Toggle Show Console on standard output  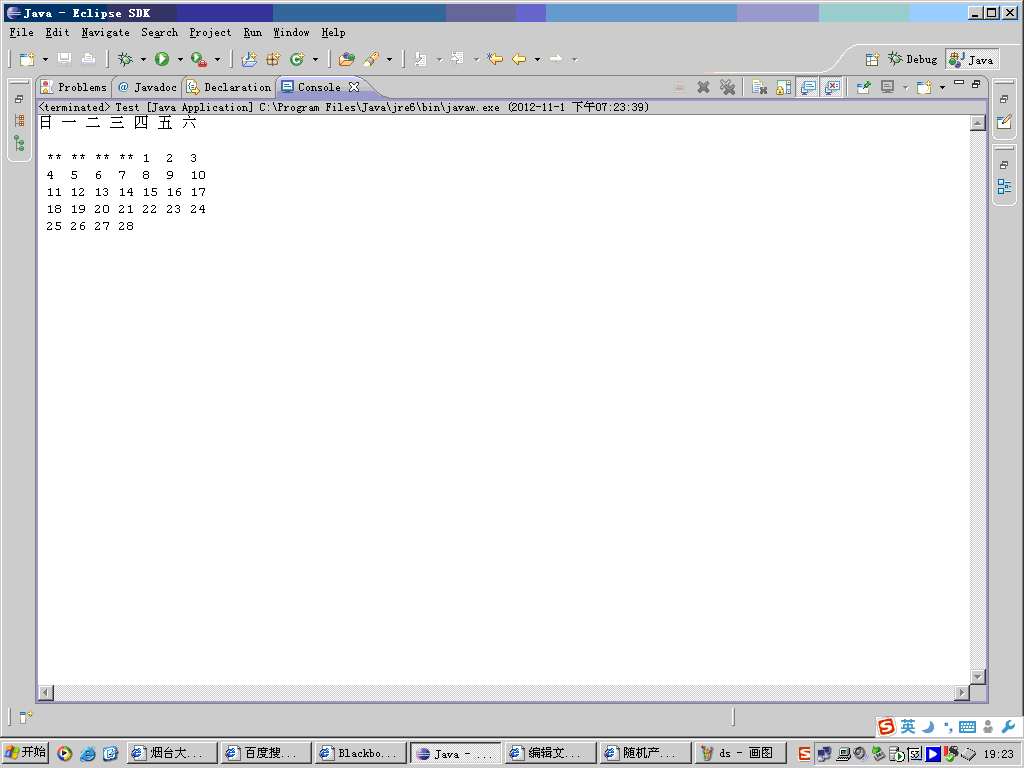tap(808, 87)
